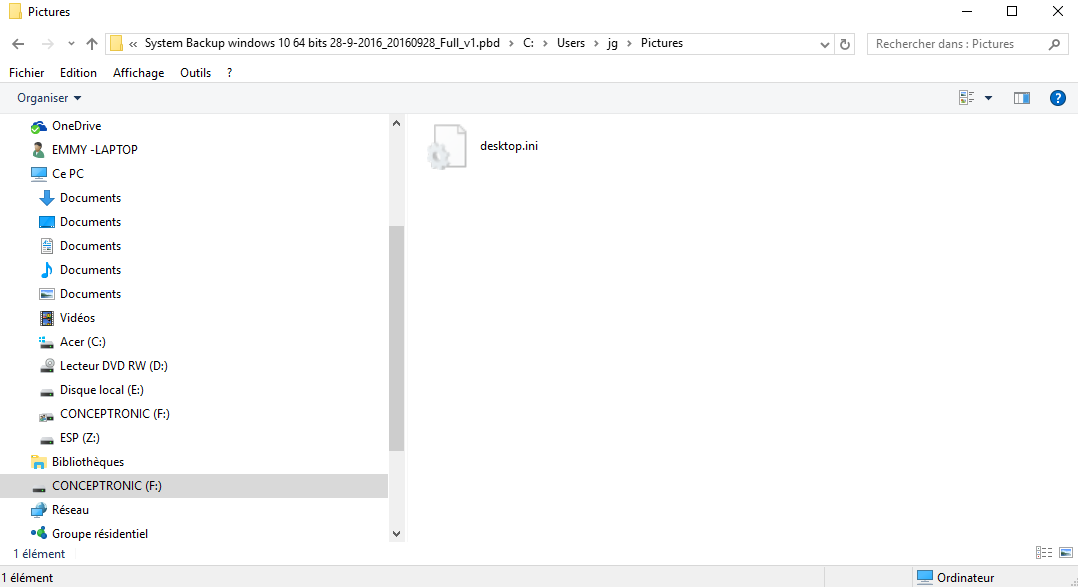Minimize the Pictures window
This screenshot has width=1078, height=587.
click(967, 11)
